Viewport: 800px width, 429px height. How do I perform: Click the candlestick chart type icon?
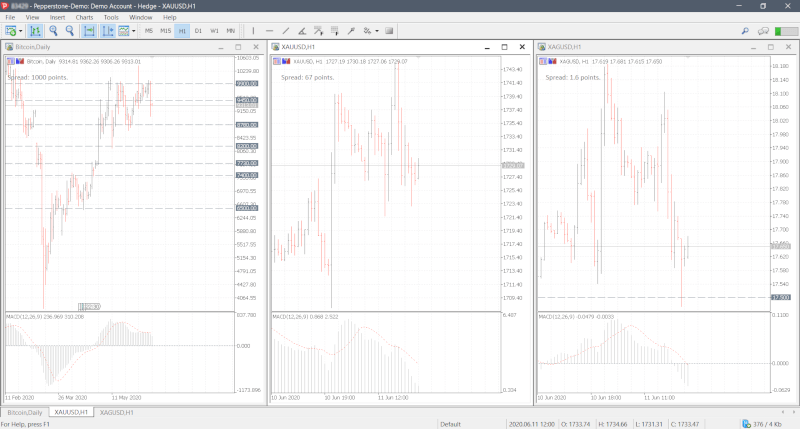tap(36, 31)
